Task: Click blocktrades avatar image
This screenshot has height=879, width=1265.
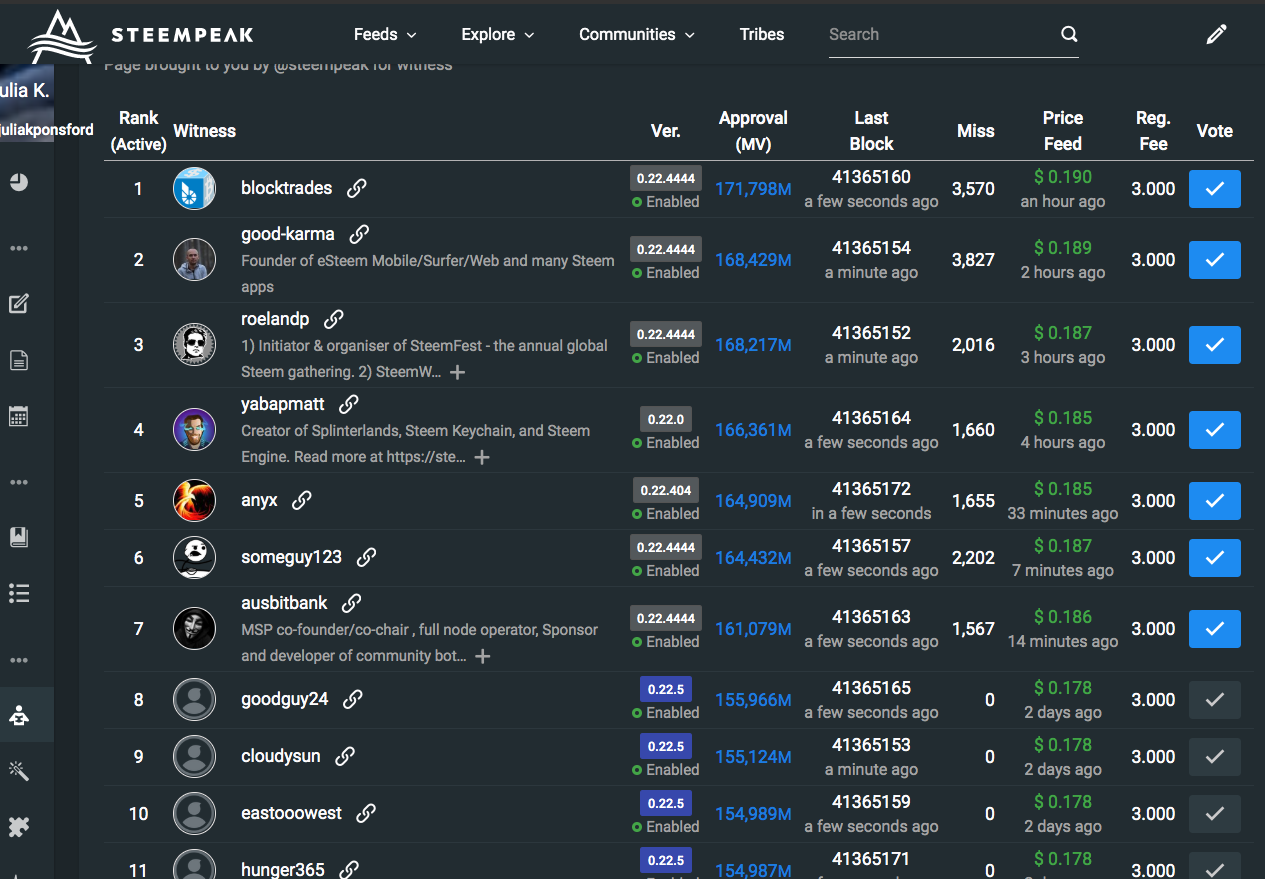Action: [194, 189]
